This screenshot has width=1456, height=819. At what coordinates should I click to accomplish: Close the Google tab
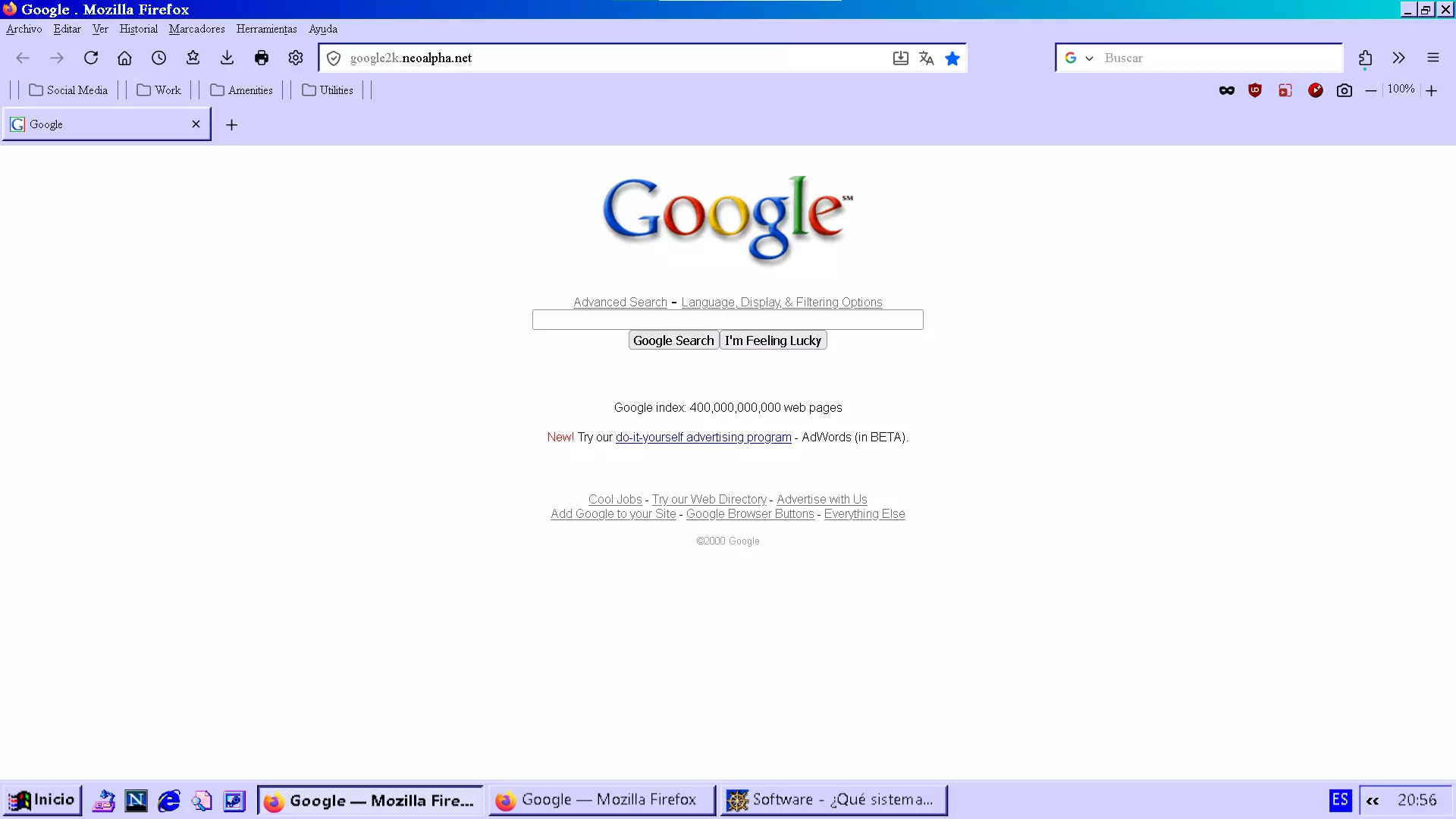click(x=196, y=124)
